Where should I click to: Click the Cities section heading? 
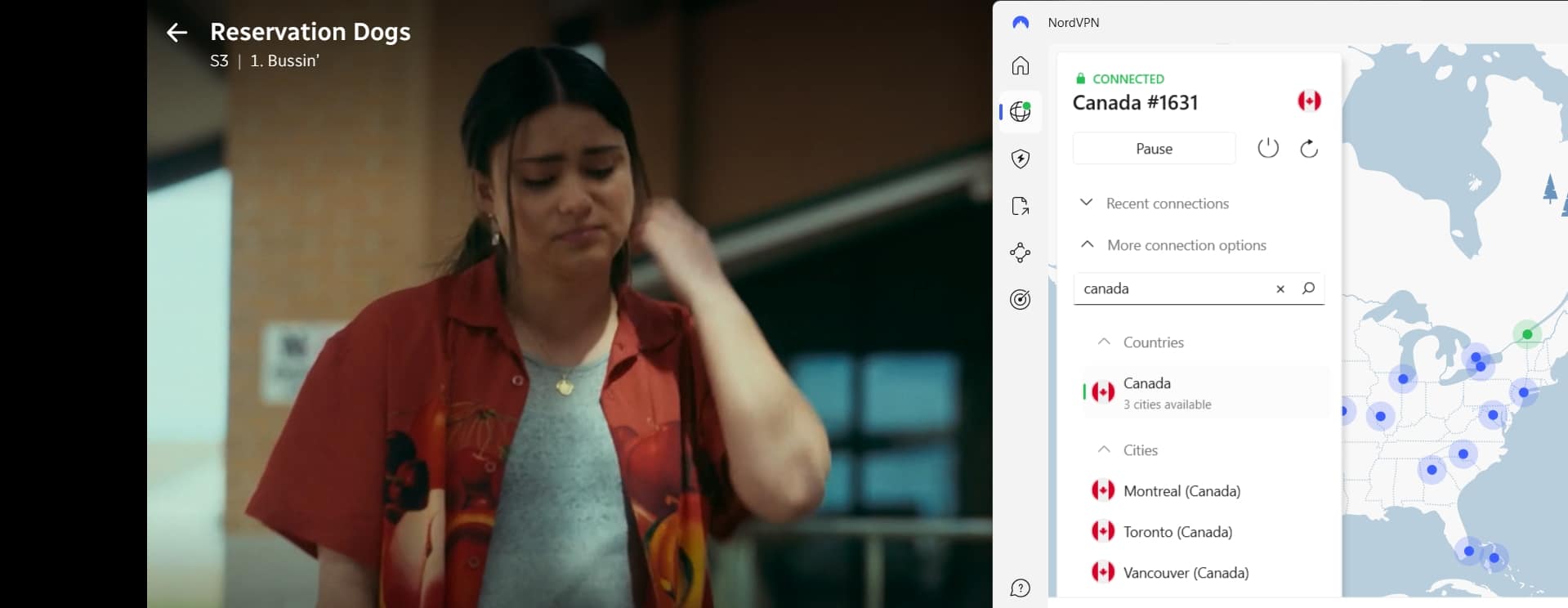coord(1141,450)
